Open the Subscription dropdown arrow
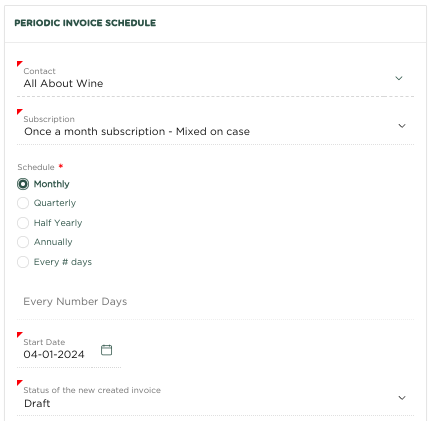 tap(402, 126)
